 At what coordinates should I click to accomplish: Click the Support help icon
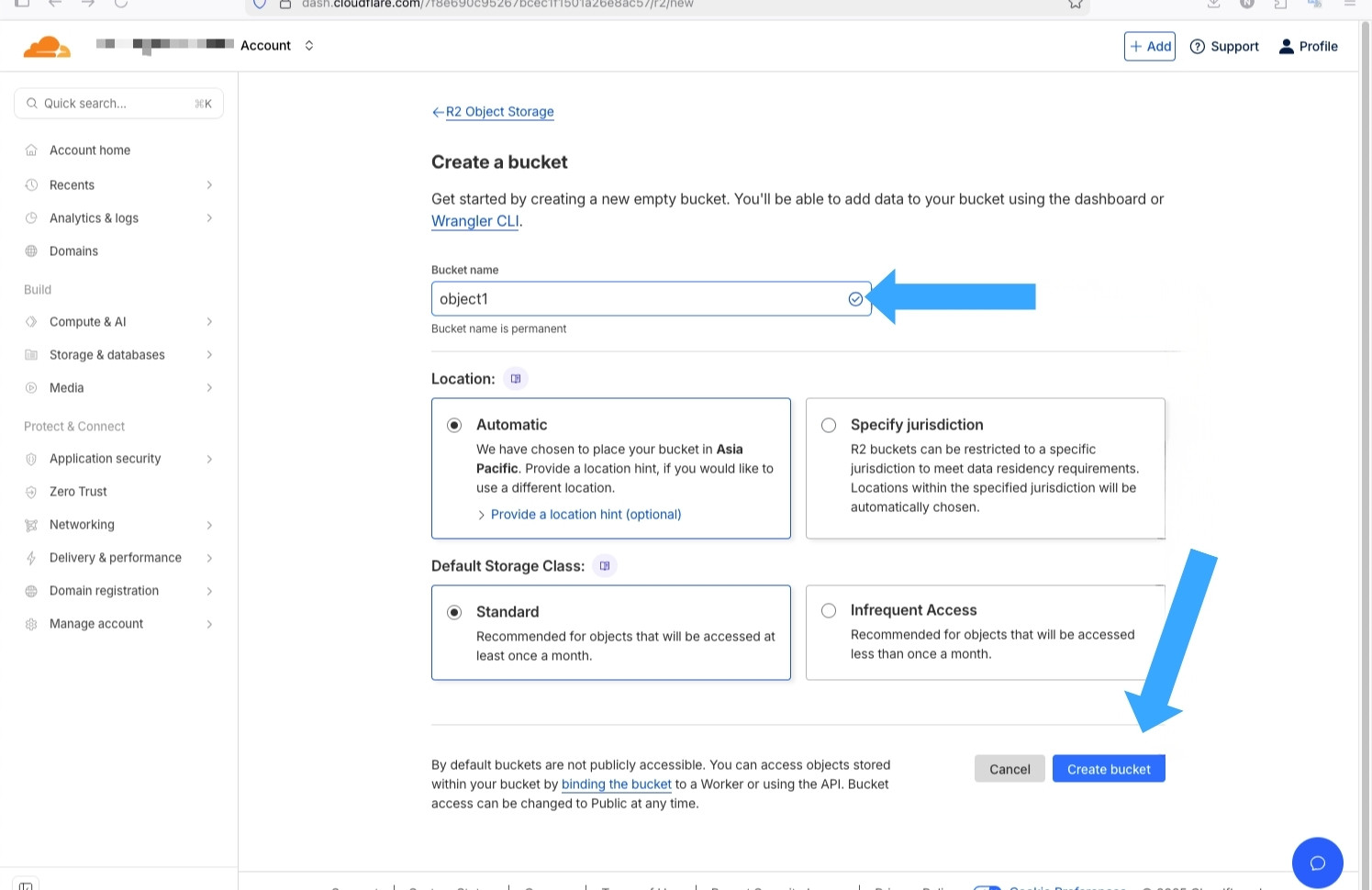tap(1198, 46)
